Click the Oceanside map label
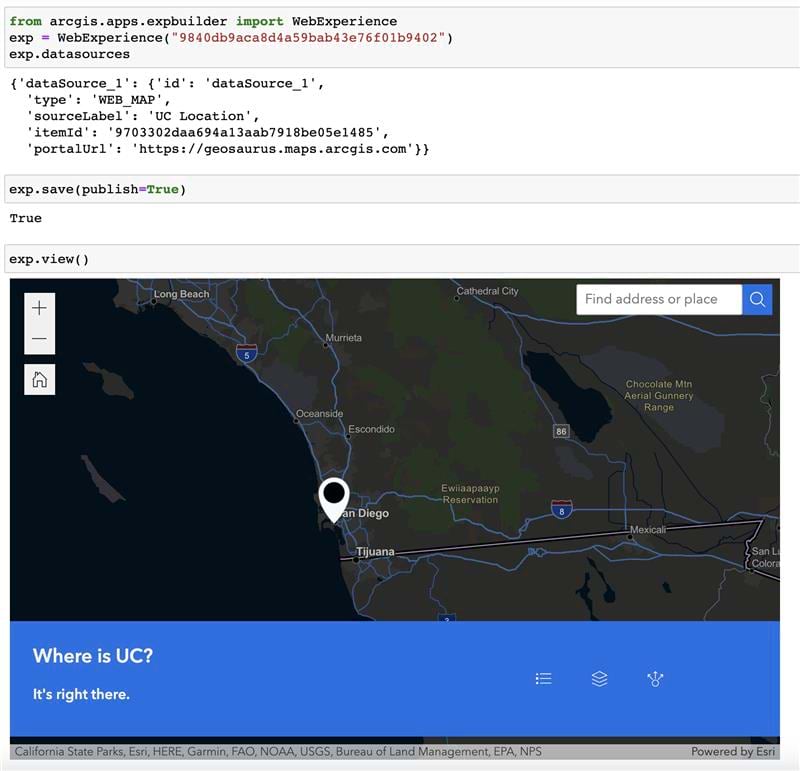Viewport: 800px width, 771px height. (319, 413)
